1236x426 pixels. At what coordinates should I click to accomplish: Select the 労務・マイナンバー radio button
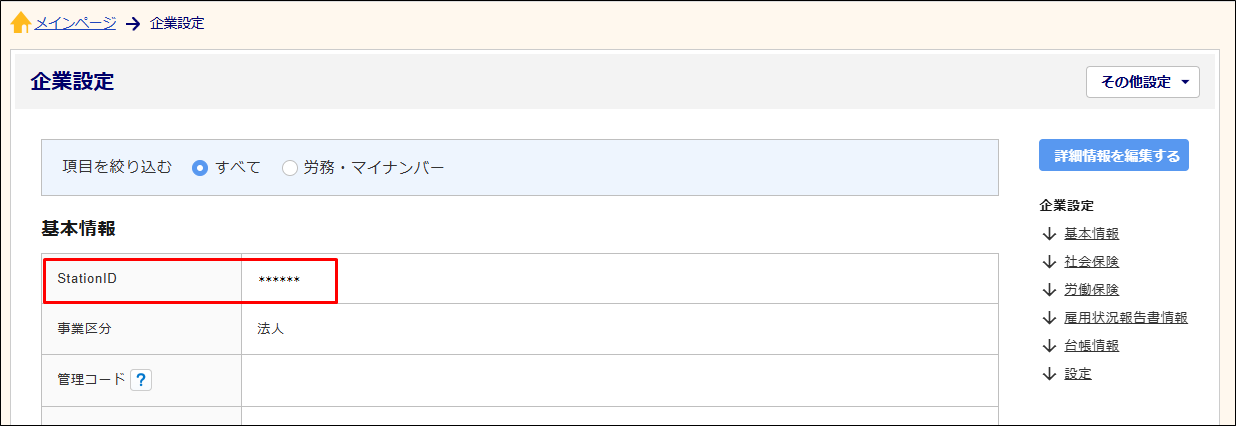[290, 168]
